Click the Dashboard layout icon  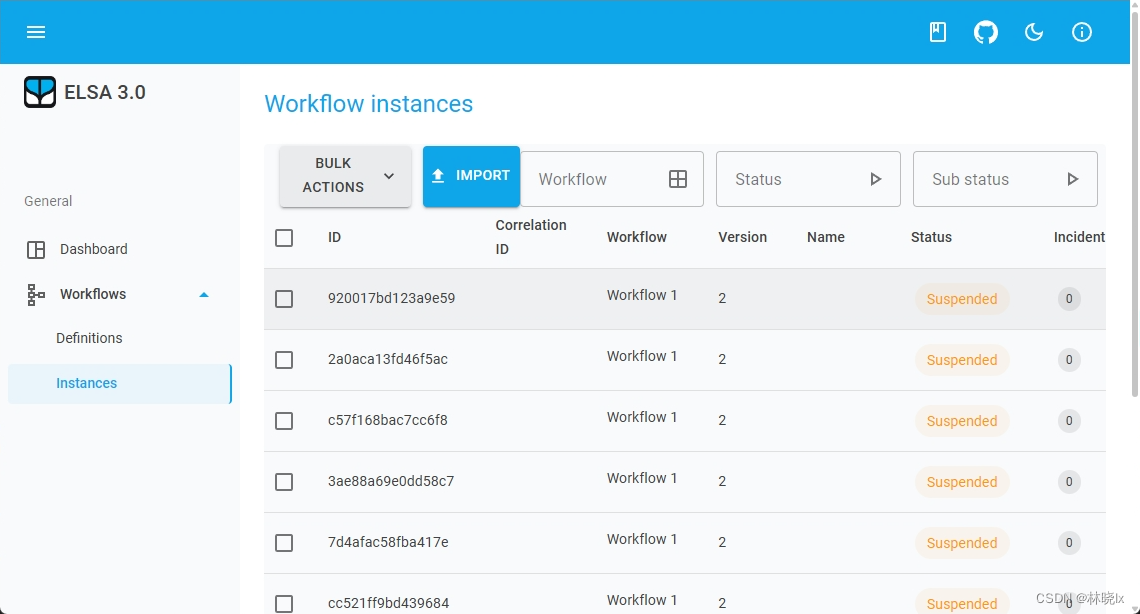(36, 250)
